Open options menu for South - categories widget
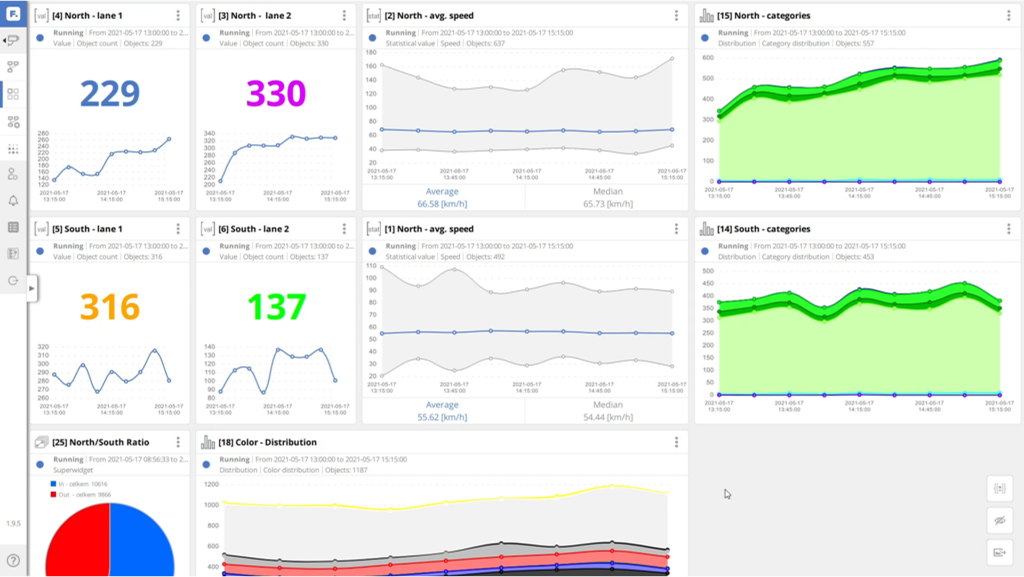Image resolution: width=1024 pixels, height=577 pixels. pyautogui.click(x=1009, y=229)
